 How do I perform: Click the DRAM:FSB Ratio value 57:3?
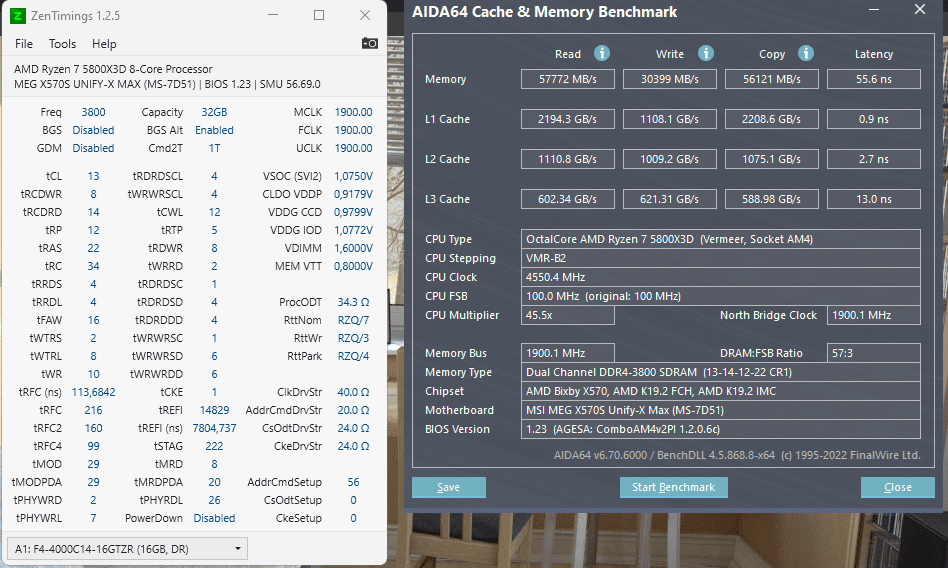coord(874,353)
